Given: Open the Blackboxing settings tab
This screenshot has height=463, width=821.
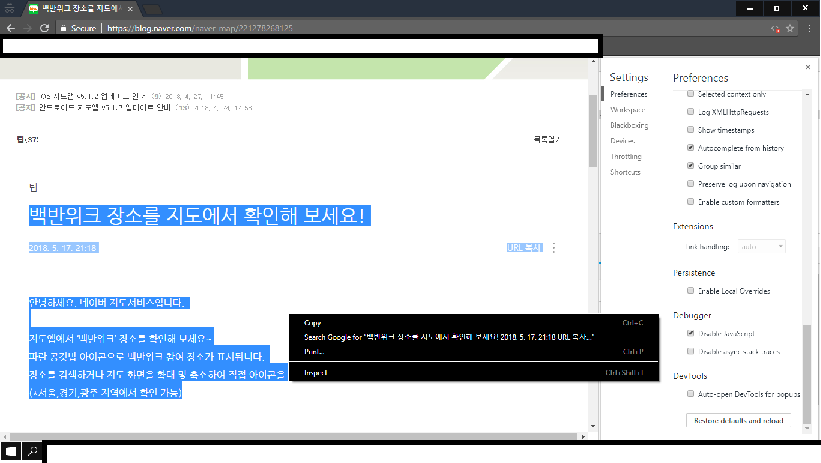Looking at the screenshot, I should click(x=629, y=125).
